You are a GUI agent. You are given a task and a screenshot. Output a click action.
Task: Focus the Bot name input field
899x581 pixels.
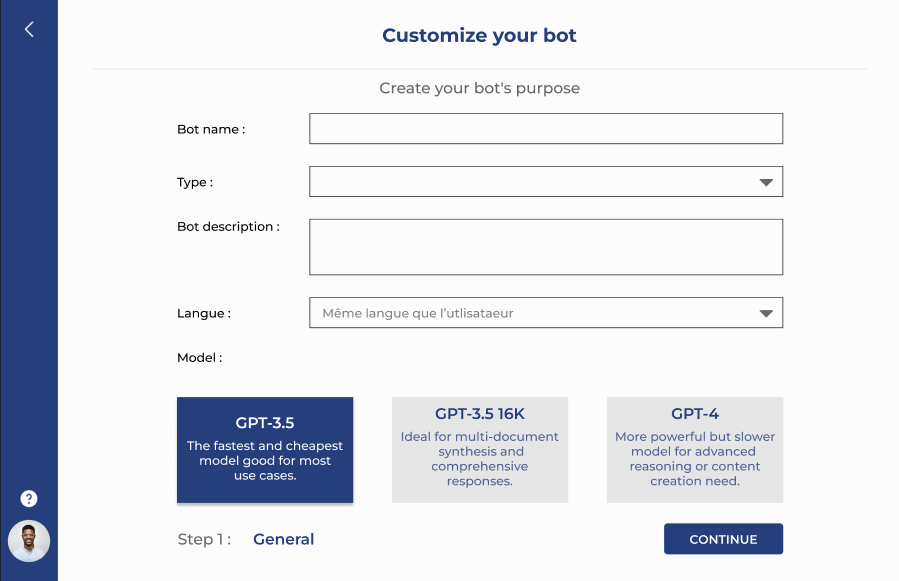tap(546, 128)
